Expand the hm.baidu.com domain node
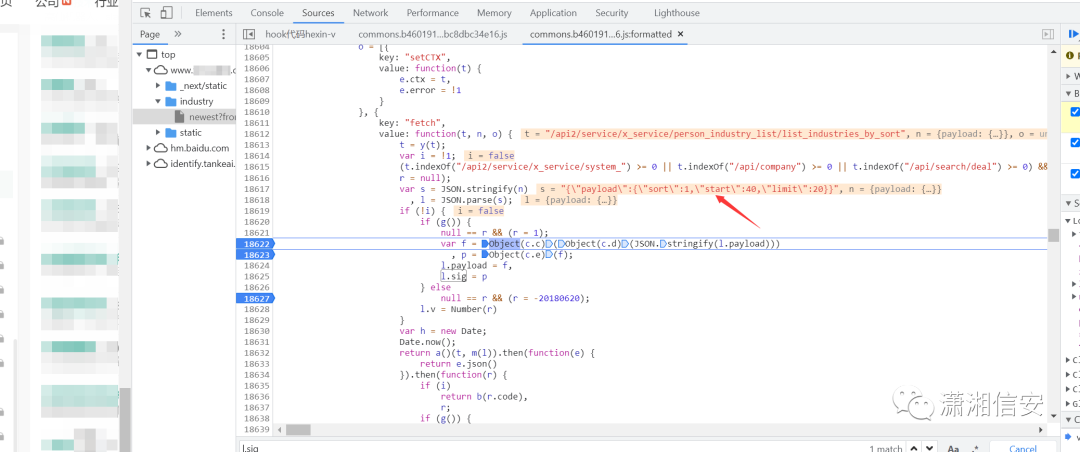 pyautogui.click(x=146, y=148)
